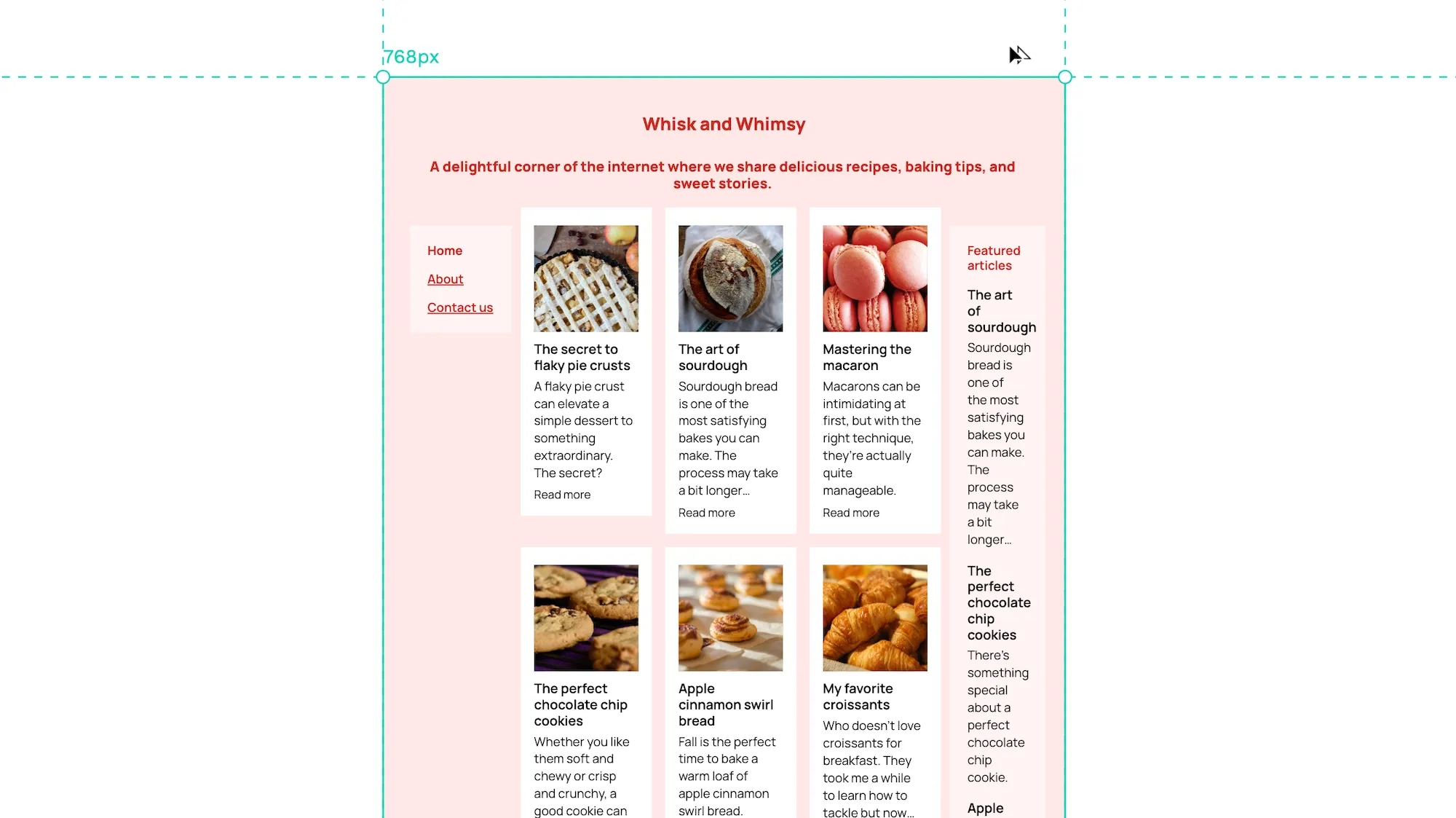Image resolution: width=1456 pixels, height=818 pixels.
Task: Click the 768px width indicator label
Action: 411,56
